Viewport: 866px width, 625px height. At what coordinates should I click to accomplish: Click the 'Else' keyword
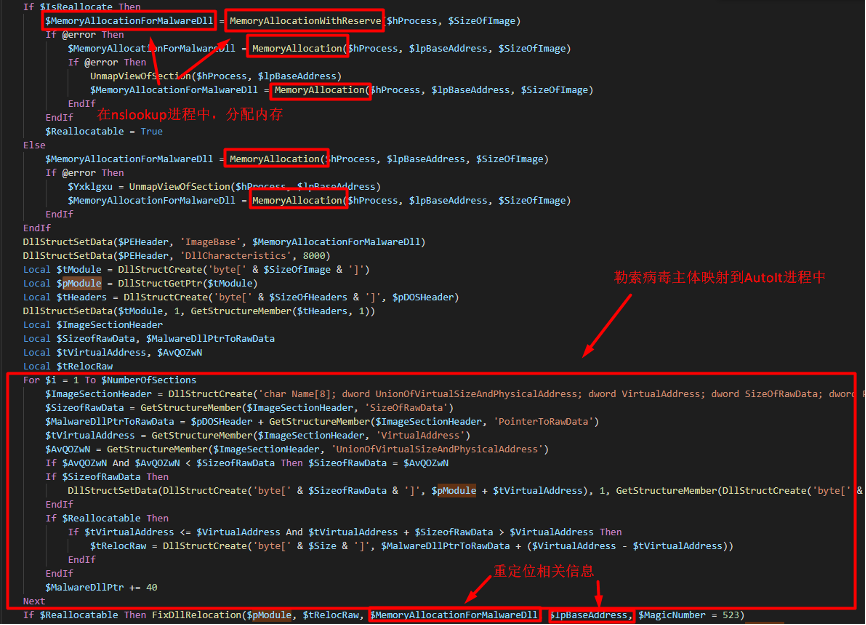pyautogui.click(x=34, y=145)
